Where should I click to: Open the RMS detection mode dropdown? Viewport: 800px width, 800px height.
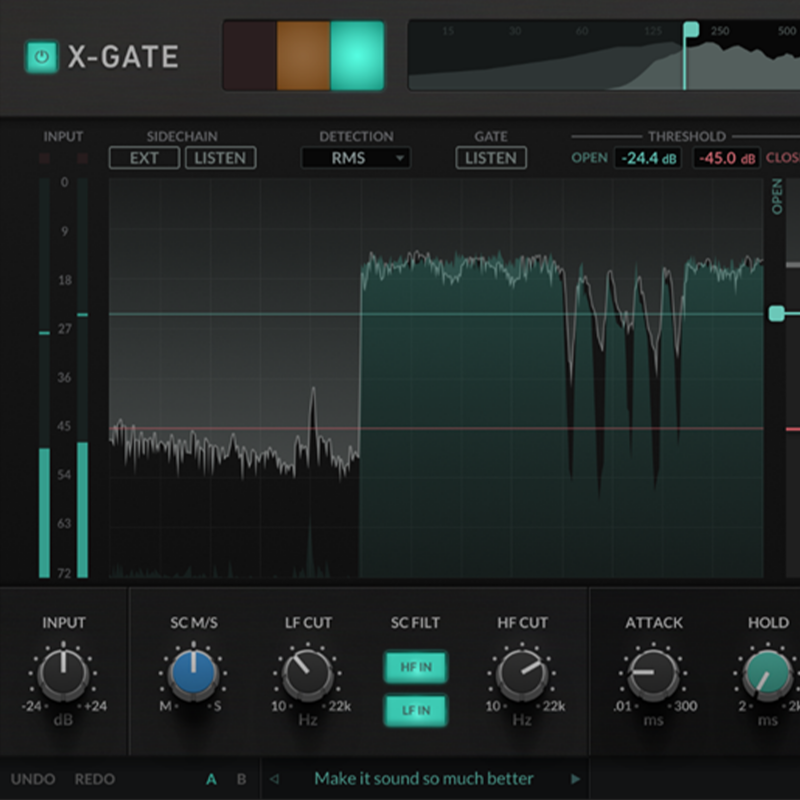tap(356, 157)
